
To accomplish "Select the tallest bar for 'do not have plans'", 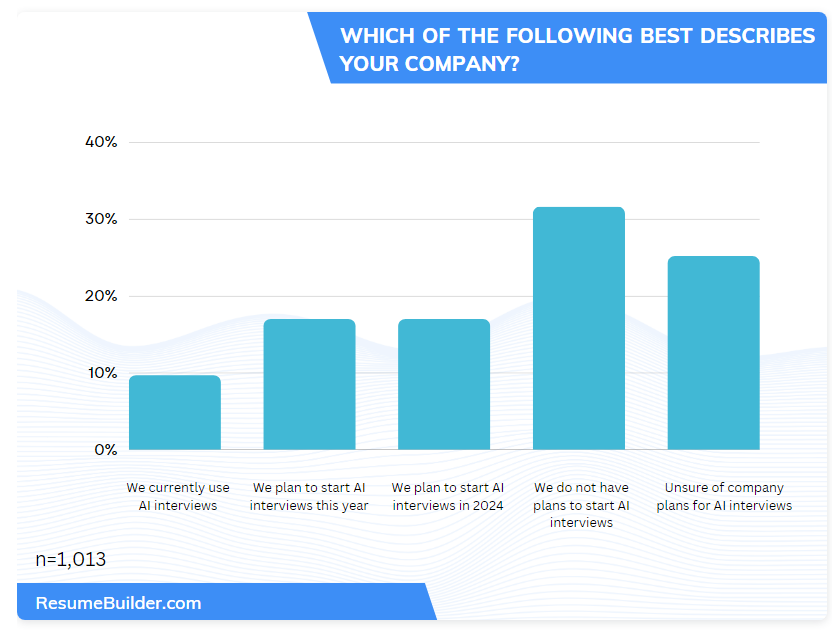I will 579,328.
